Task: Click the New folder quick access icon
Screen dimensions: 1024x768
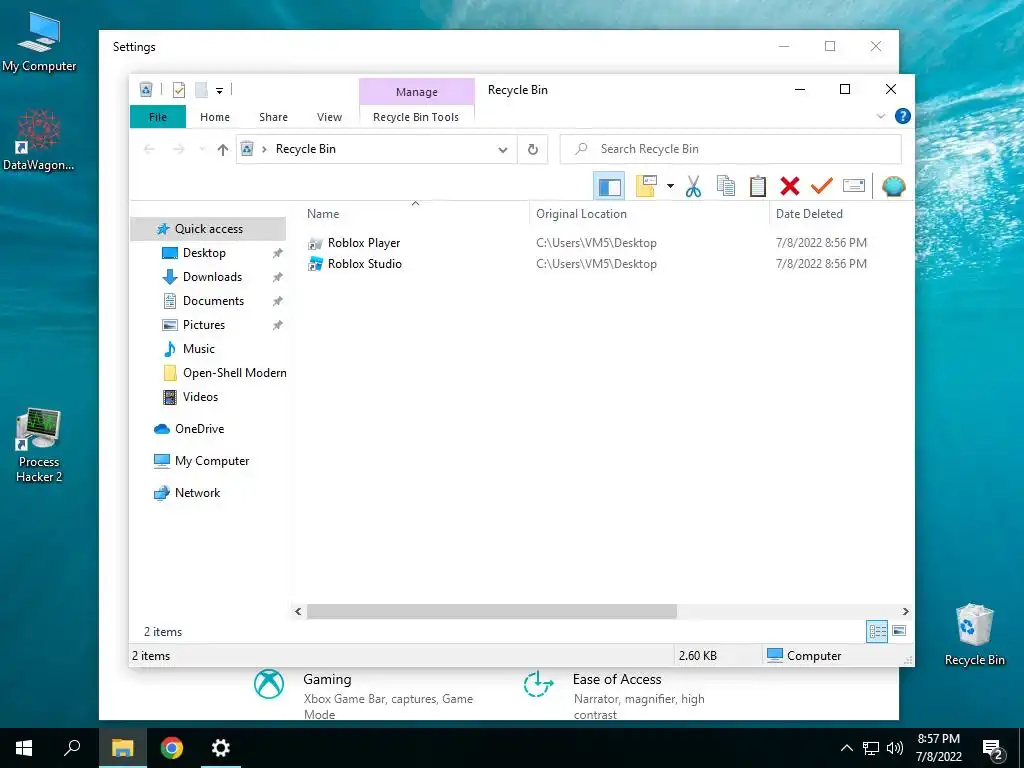Action: (x=201, y=90)
